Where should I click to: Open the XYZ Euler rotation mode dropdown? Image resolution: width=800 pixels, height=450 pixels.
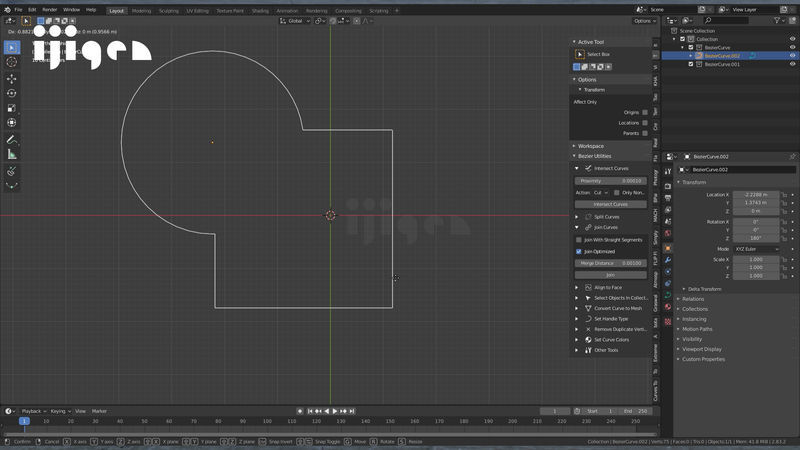[756, 249]
